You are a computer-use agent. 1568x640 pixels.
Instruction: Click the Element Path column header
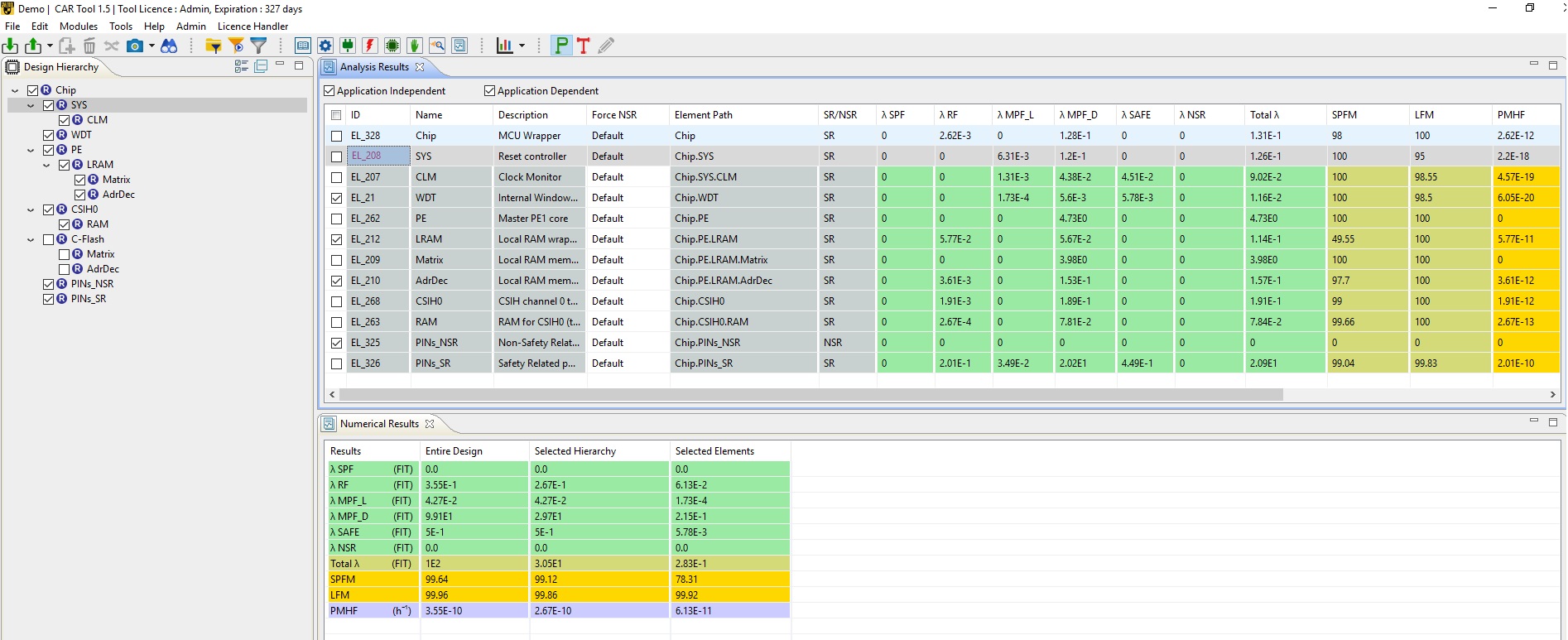click(x=704, y=115)
